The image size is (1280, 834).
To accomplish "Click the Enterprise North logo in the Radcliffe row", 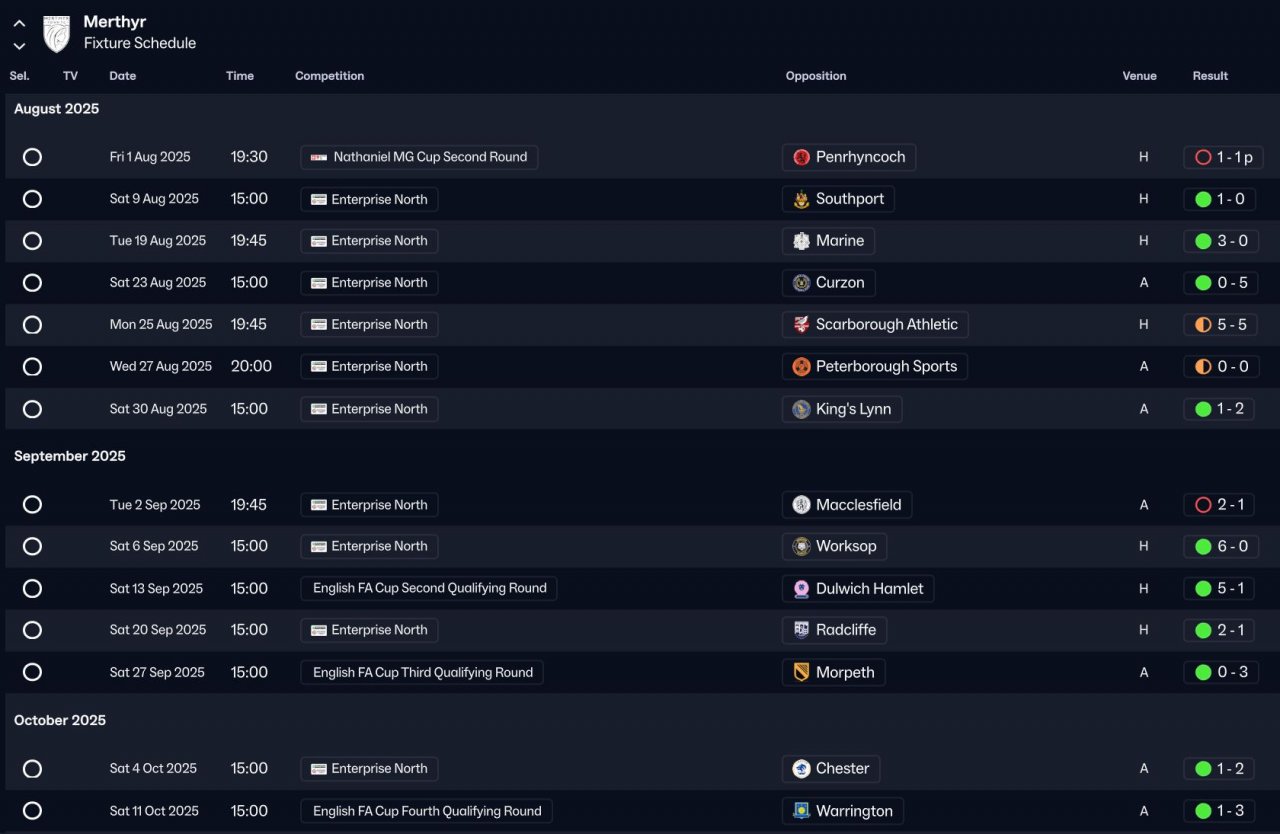I will tap(319, 631).
